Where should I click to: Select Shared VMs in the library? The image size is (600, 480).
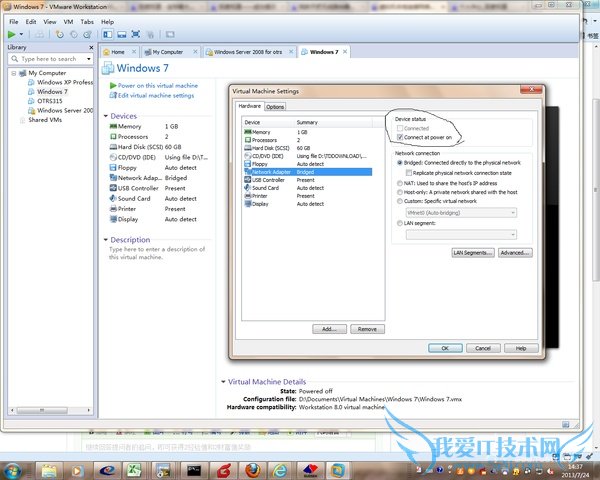pyautogui.click(x=41, y=120)
